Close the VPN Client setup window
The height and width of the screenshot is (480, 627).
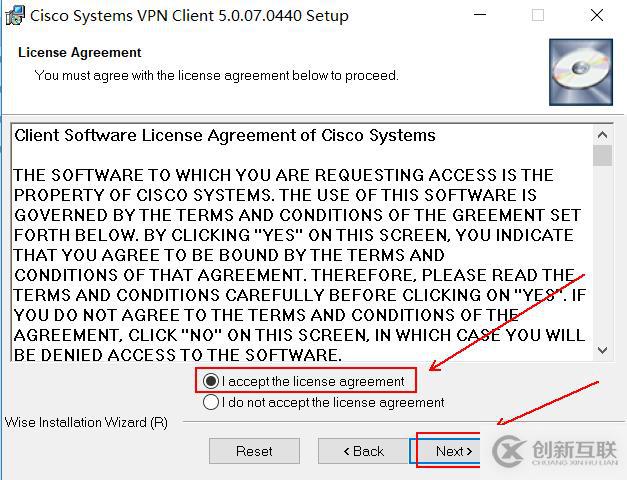point(597,15)
